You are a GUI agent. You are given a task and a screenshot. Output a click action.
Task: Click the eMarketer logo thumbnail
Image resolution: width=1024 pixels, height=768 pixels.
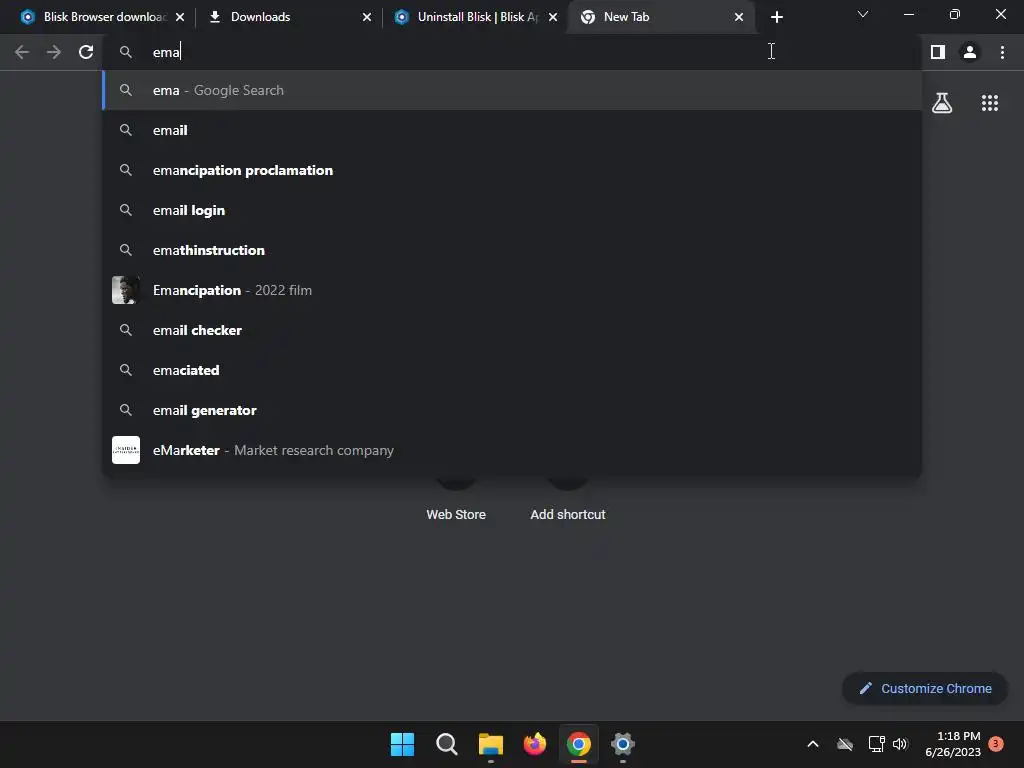click(125, 450)
